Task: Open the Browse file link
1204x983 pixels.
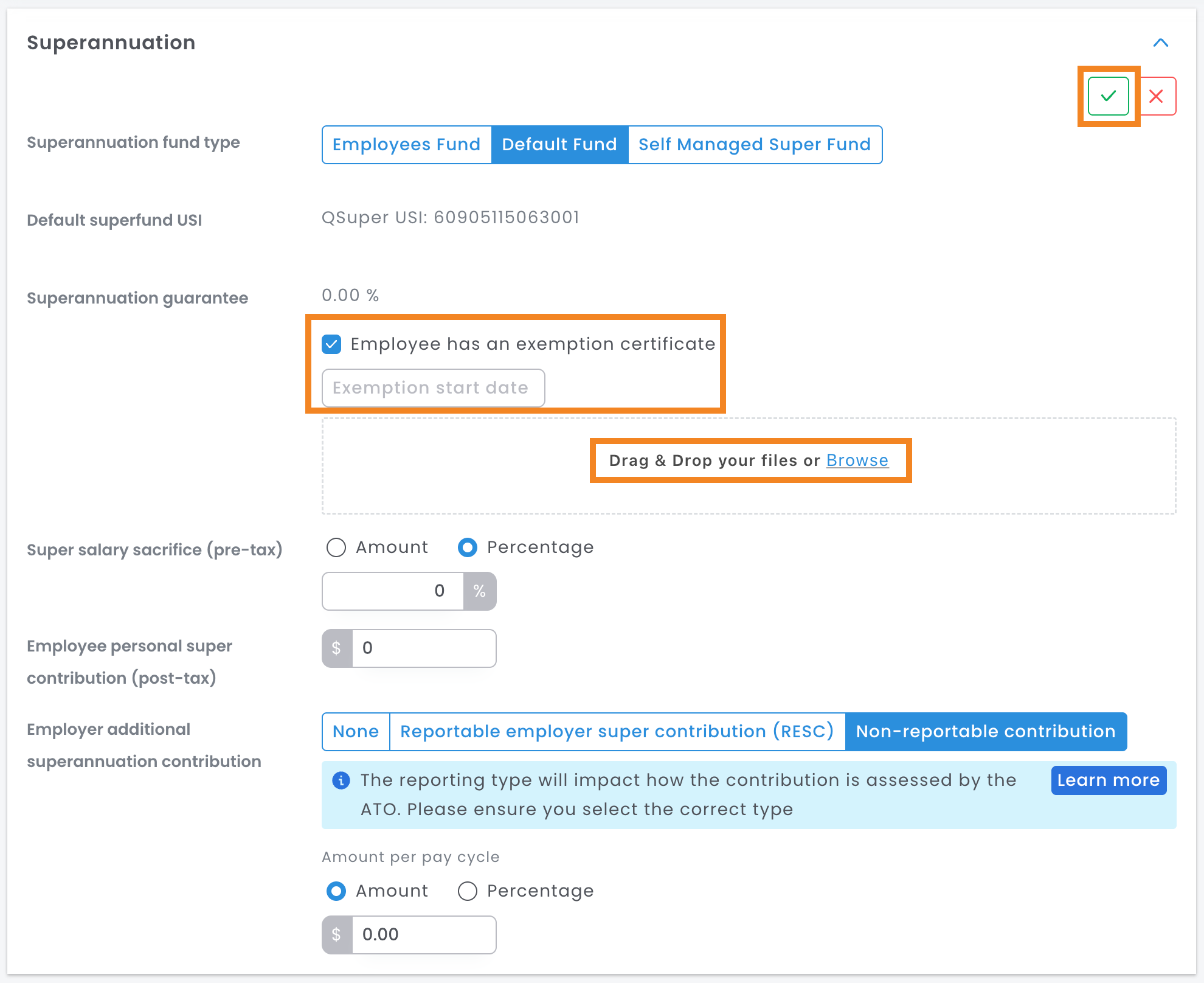Action: pos(857,460)
